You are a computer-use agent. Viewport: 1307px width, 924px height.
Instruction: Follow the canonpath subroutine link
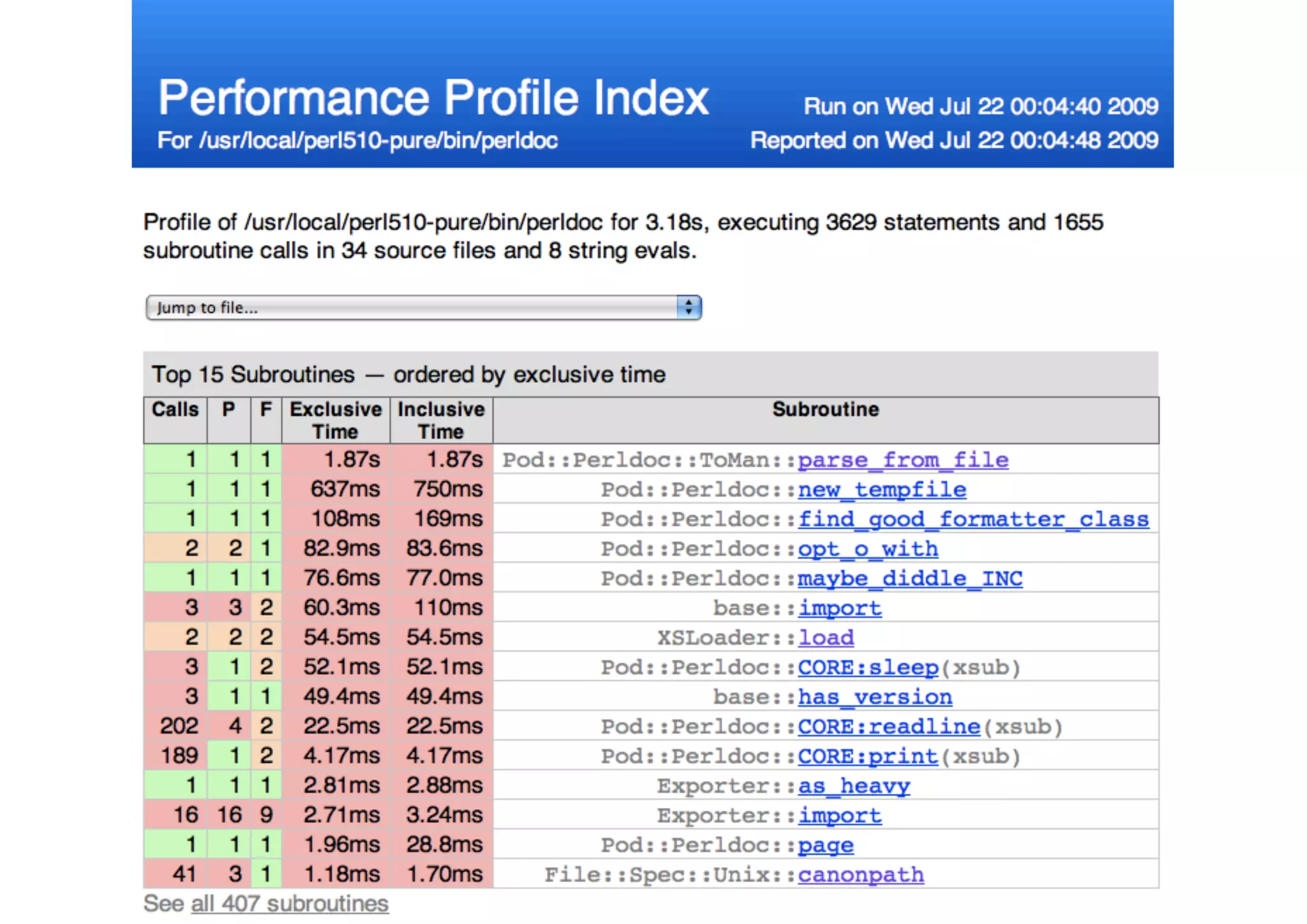[x=860, y=874]
